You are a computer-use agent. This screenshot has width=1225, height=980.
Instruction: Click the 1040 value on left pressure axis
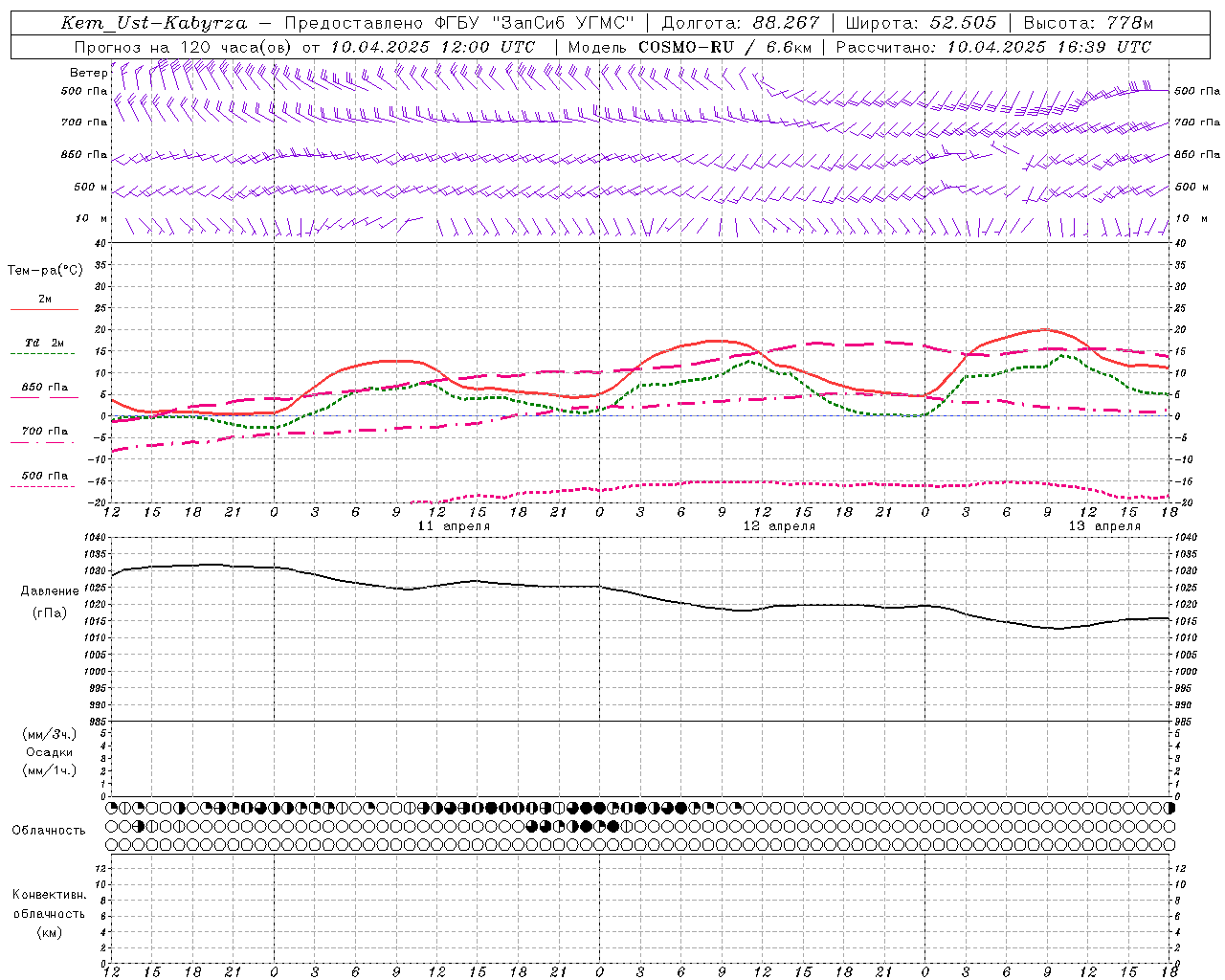(94, 538)
